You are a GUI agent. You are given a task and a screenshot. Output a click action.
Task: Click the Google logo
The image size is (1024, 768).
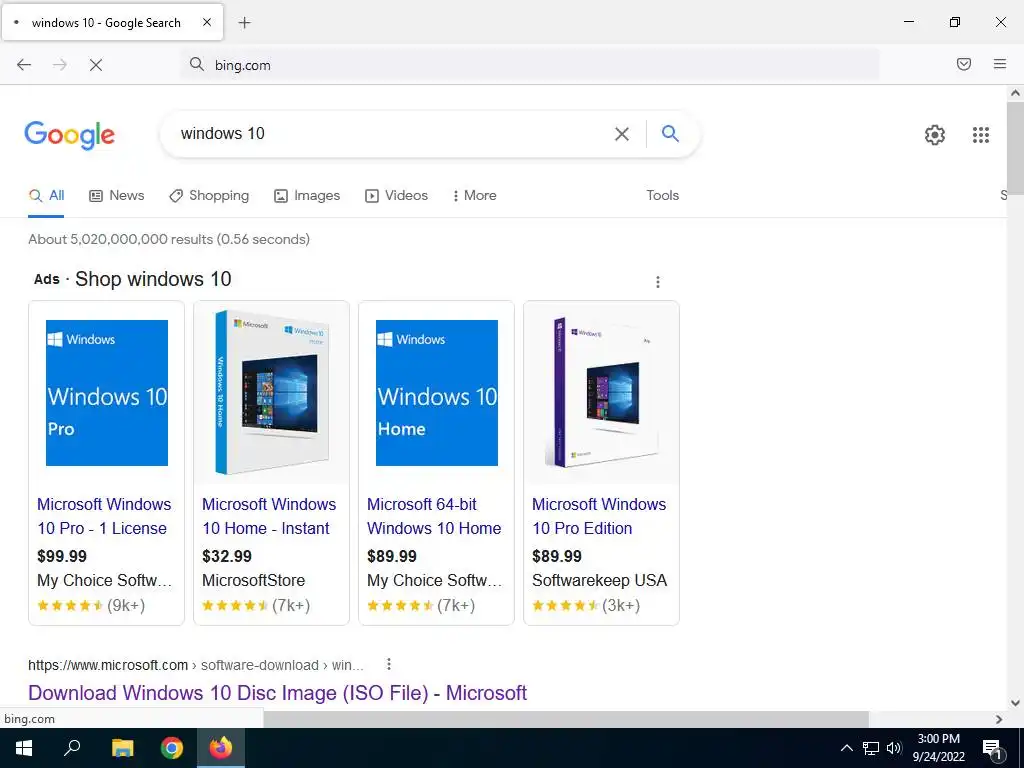70,135
